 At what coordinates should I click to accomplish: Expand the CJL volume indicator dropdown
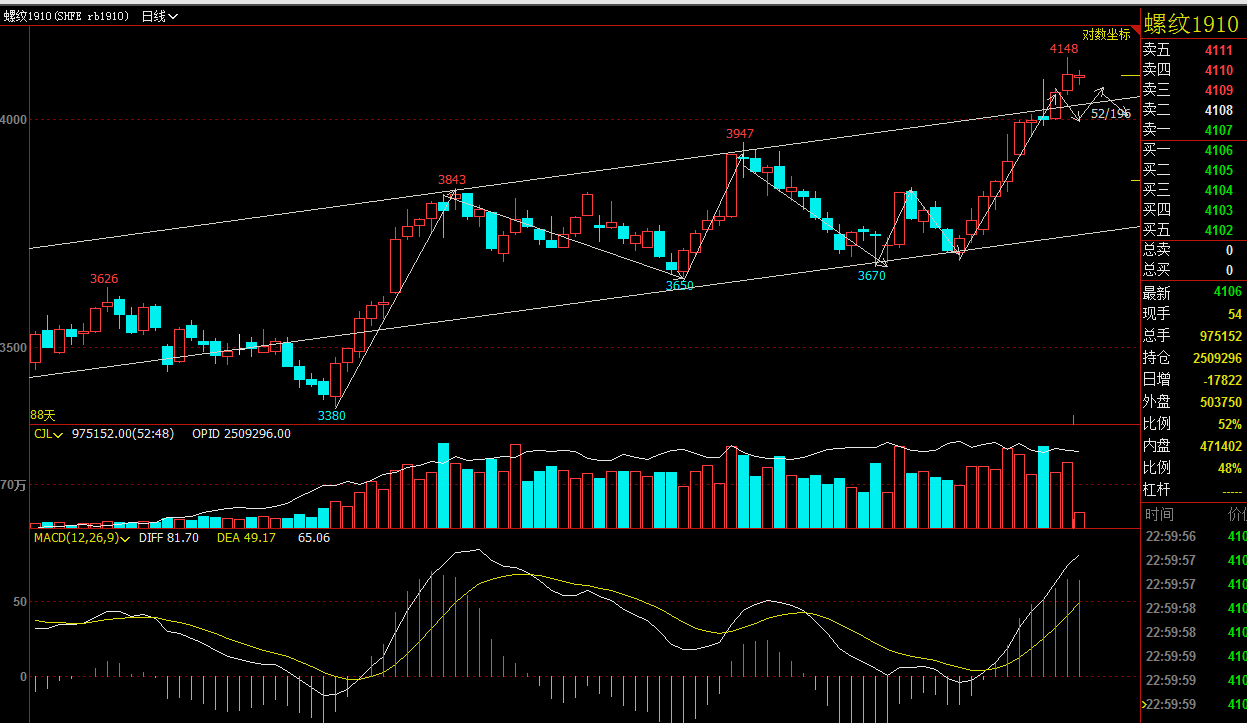click(48, 434)
